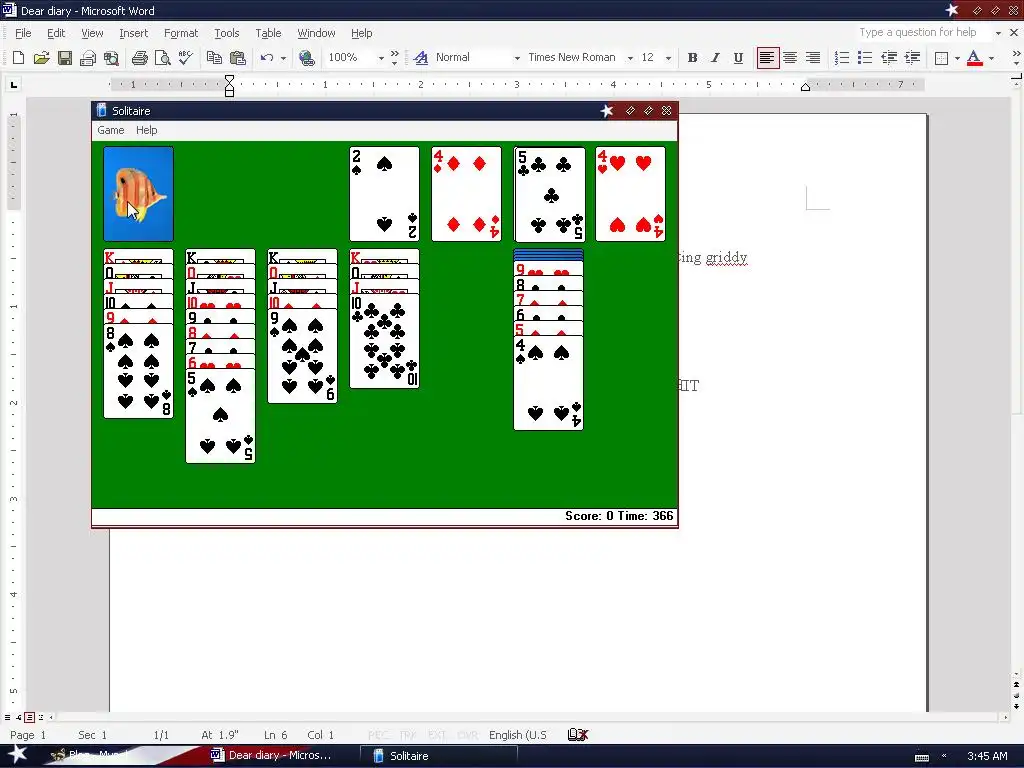1024x768 pixels.
Task: Expand Standard toolbar options chevron
Action: (394, 57)
